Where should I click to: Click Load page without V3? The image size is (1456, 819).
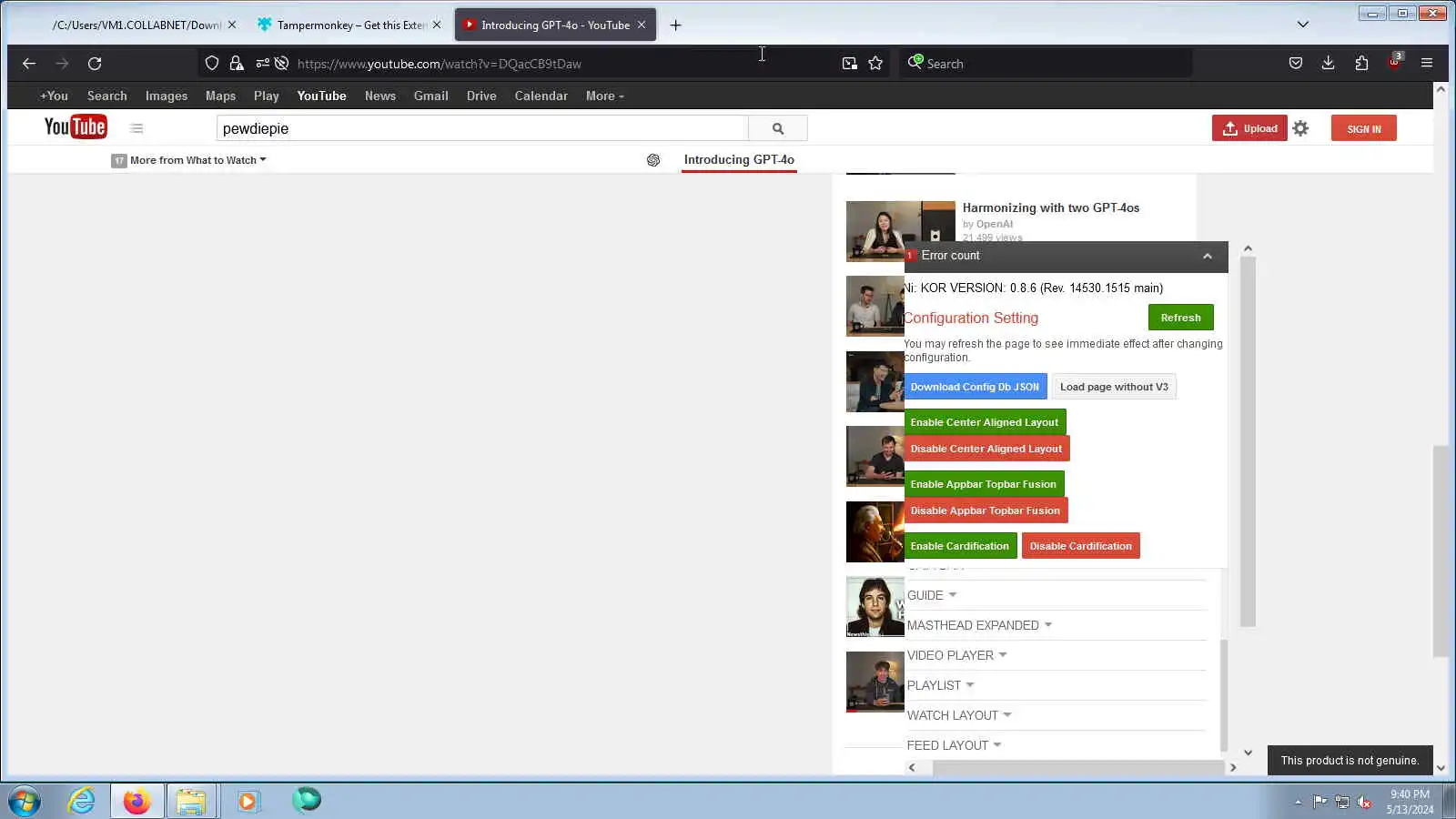[x=1114, y=387]
